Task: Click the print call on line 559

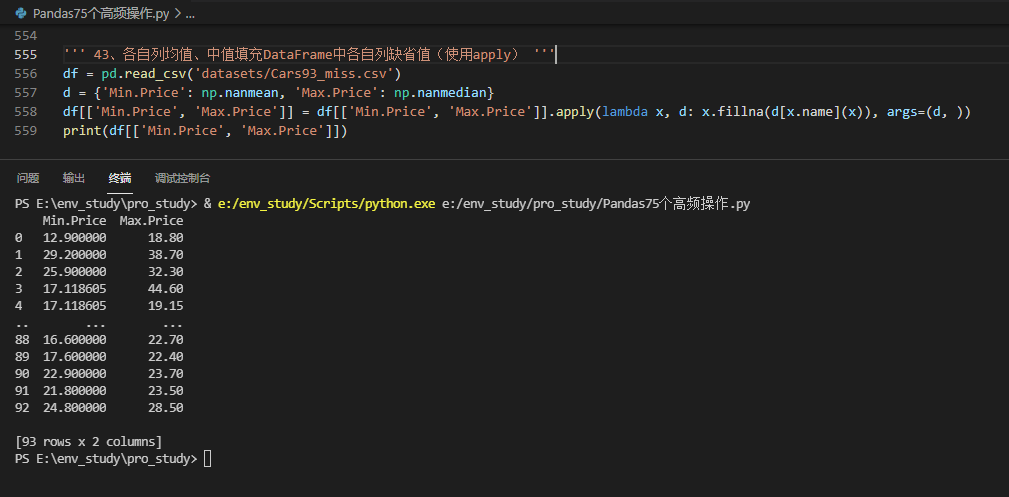Action: [x=82, y=131]
